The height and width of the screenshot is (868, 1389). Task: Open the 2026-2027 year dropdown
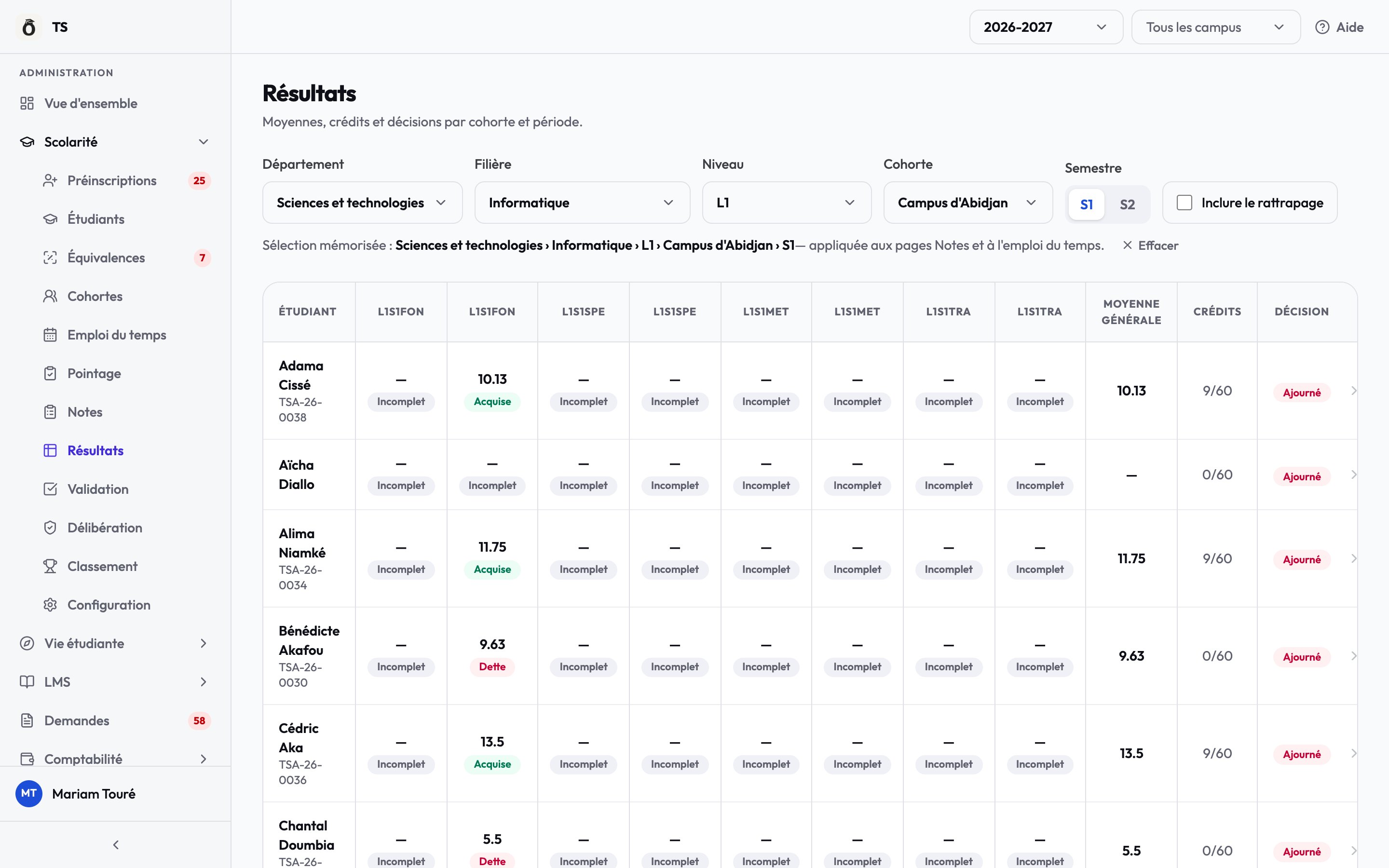click(1046, 27)
